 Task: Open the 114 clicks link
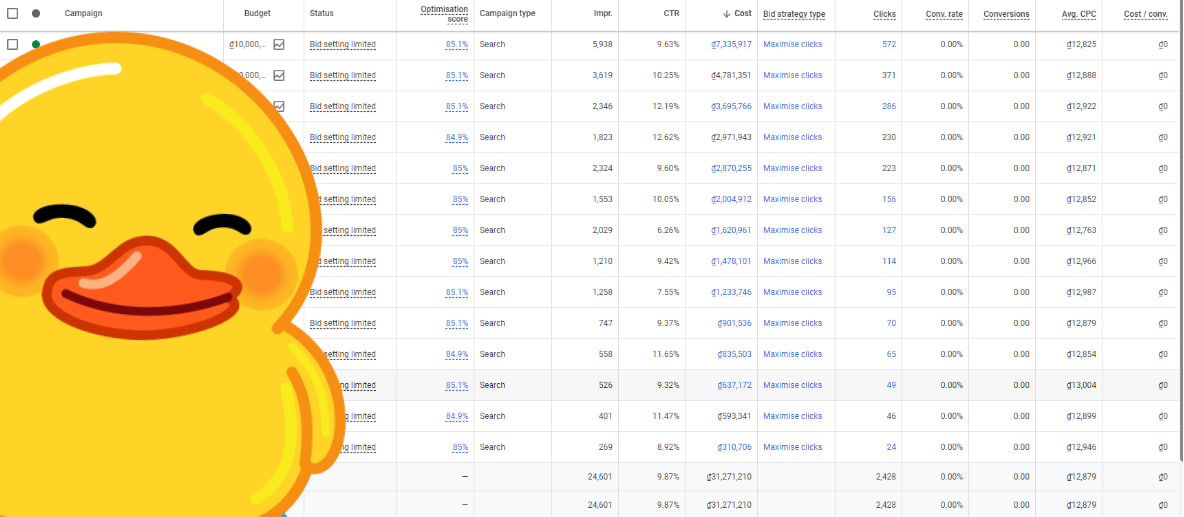(x=889, y=261)
